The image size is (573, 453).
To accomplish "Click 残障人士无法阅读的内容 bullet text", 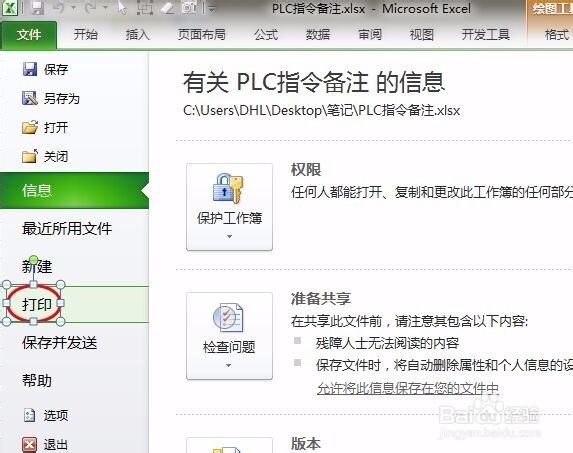I will pos(387,343).
